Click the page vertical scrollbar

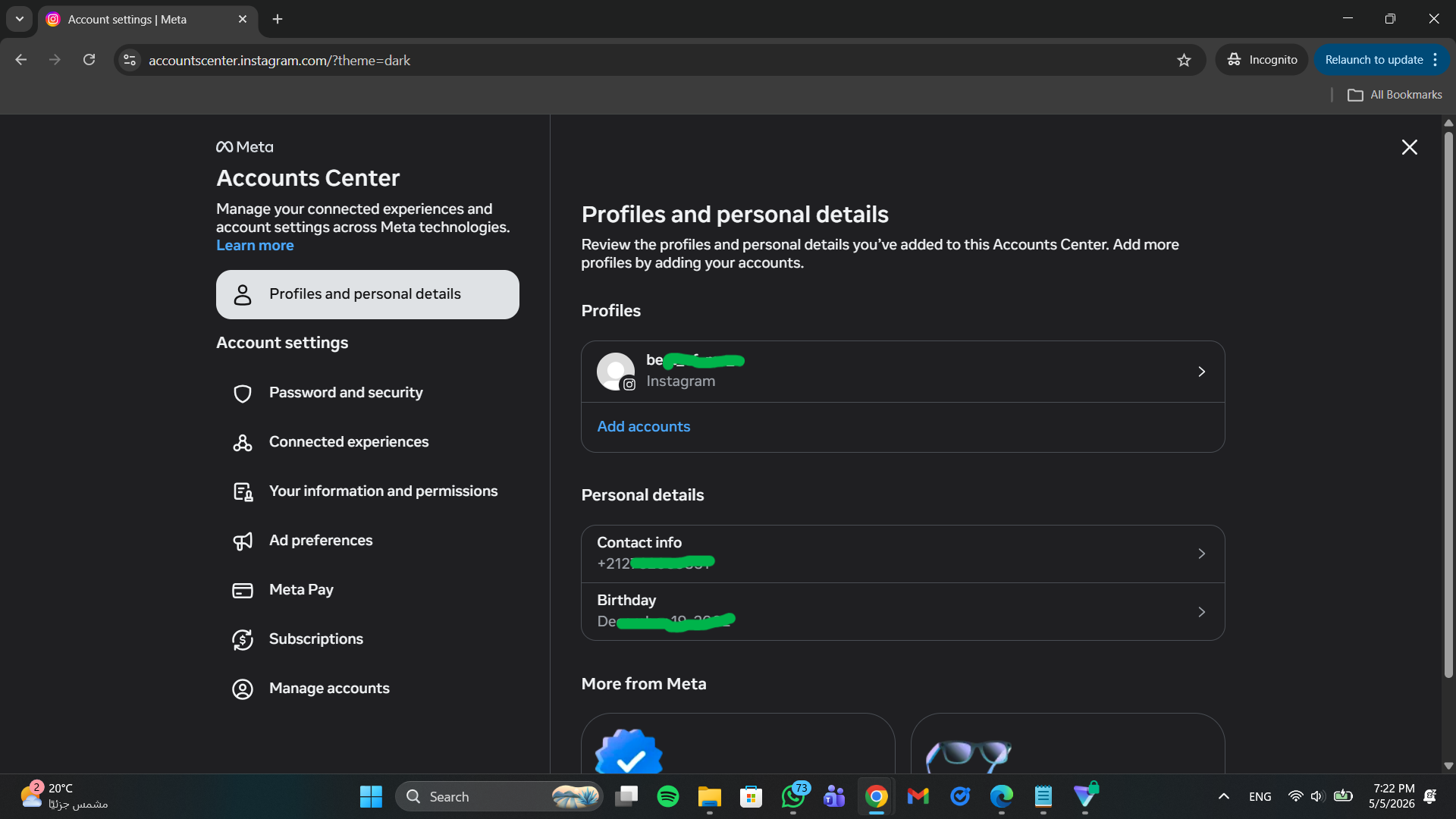(1448, 406)
